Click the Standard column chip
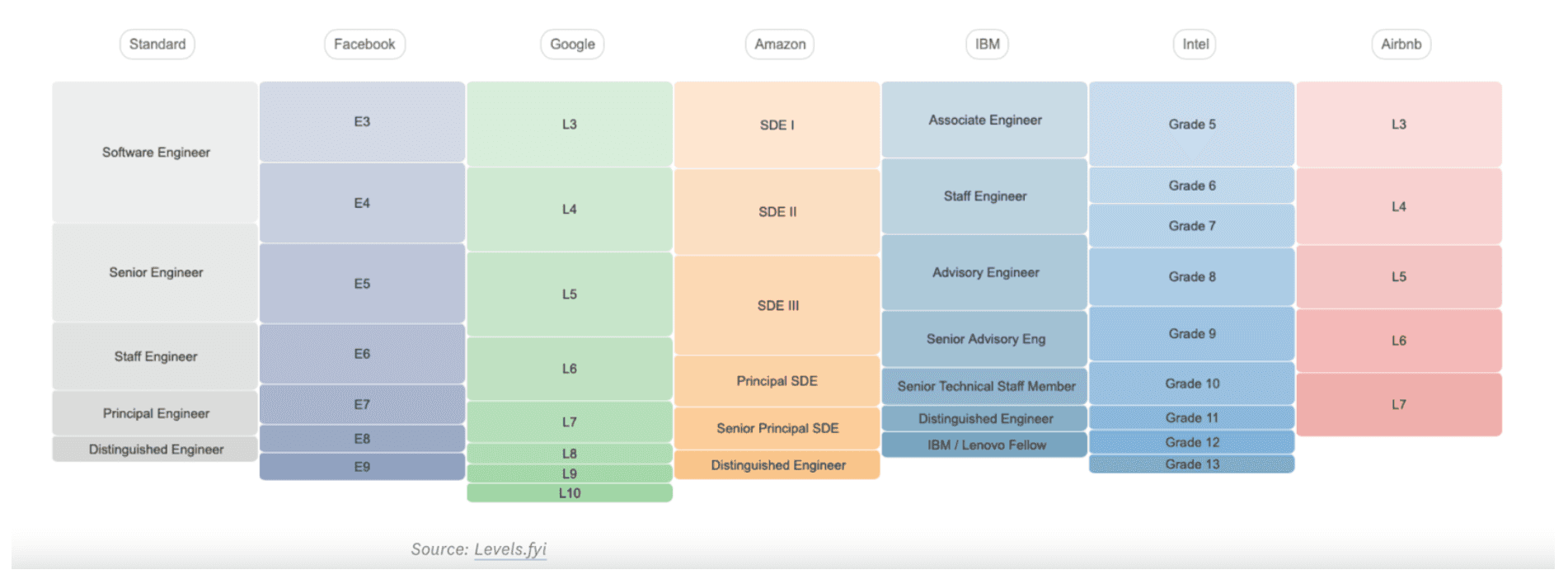The image size is (1568, 584). (157, 45)
